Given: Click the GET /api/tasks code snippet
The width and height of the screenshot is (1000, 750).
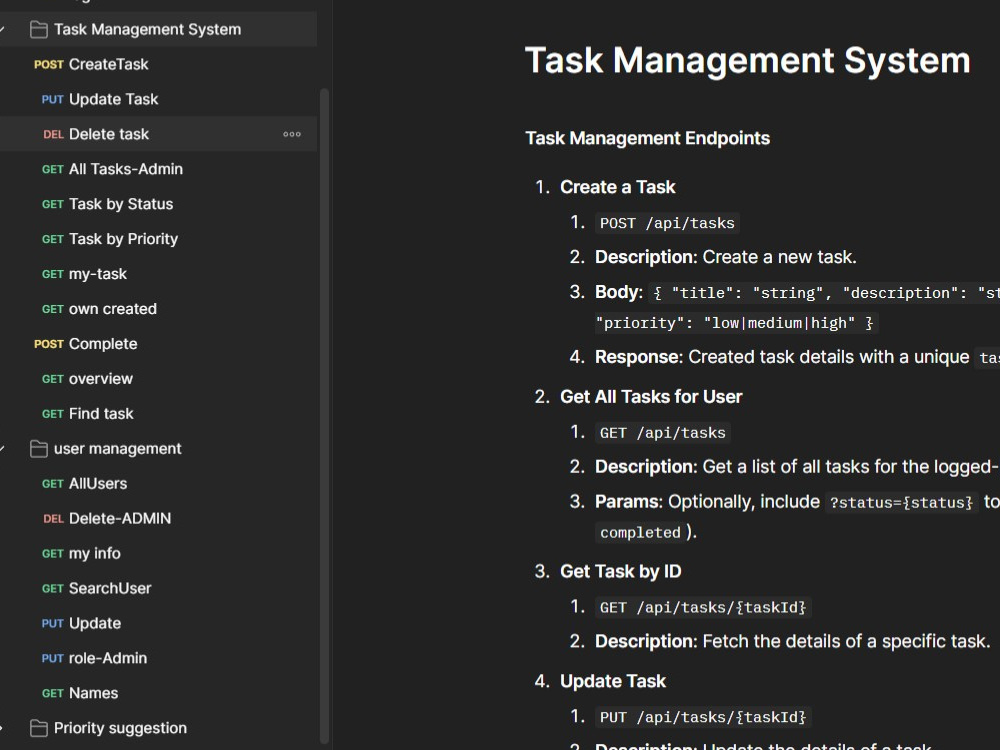Looking at the screenshot, I should click(x=663, y=433).
